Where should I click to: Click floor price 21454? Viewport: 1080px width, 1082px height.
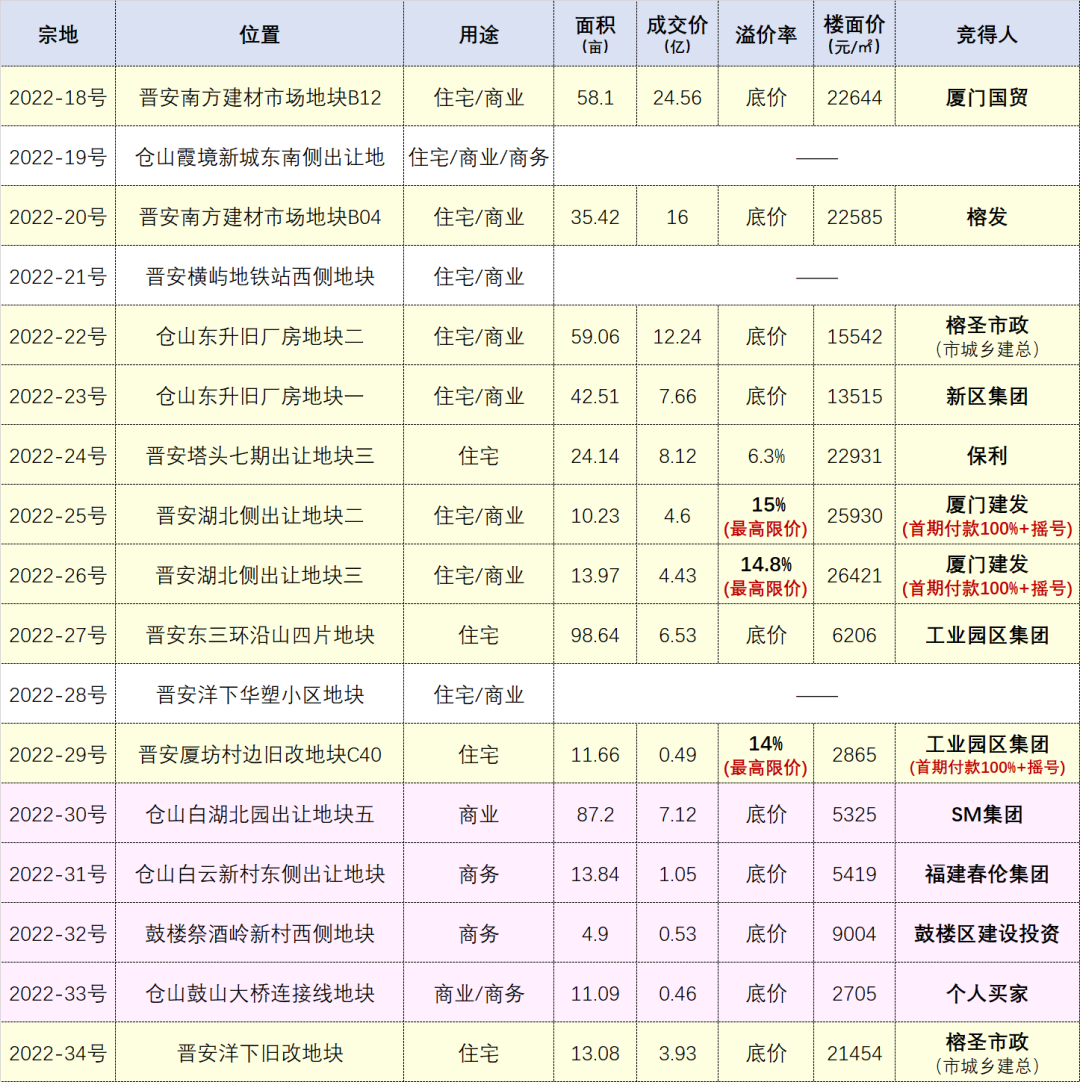(x=854, y=1053)
